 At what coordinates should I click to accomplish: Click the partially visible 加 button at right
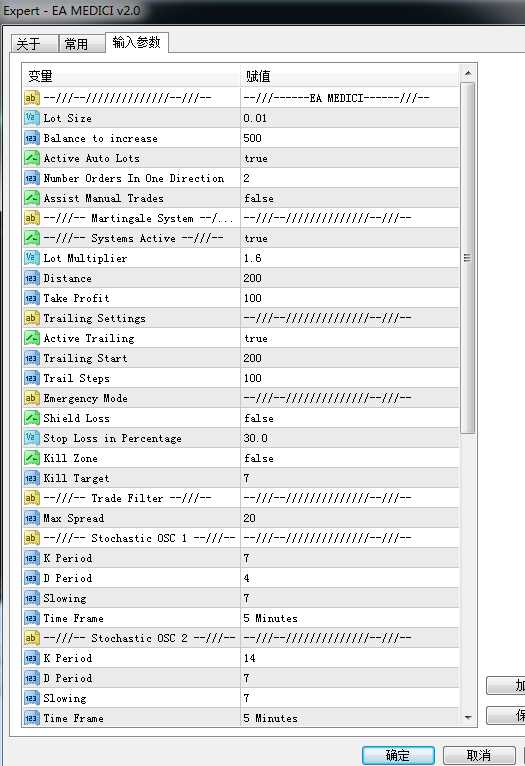[x=506, y=685]
